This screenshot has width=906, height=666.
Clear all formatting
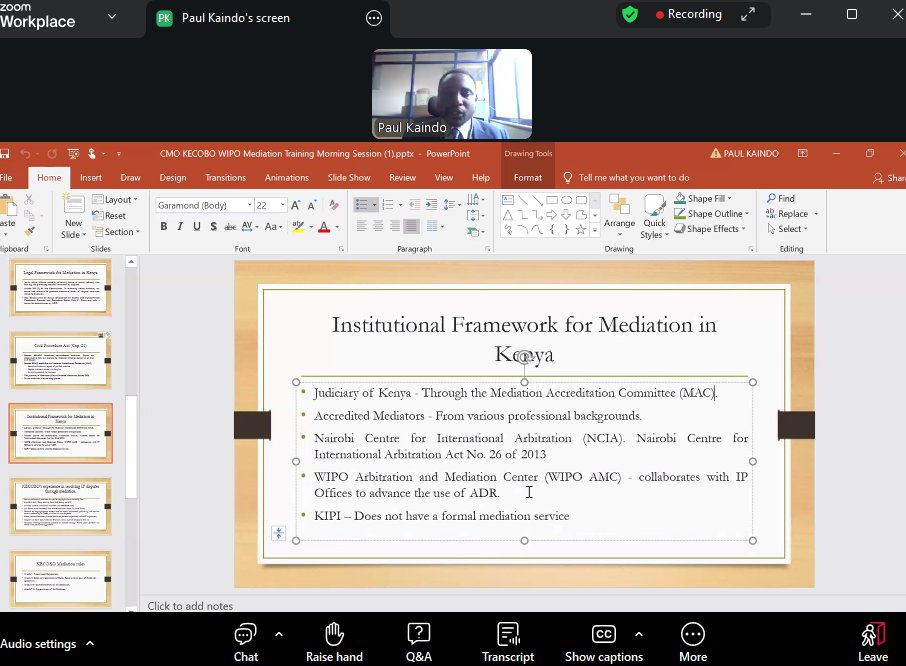(x=333, y=205)
